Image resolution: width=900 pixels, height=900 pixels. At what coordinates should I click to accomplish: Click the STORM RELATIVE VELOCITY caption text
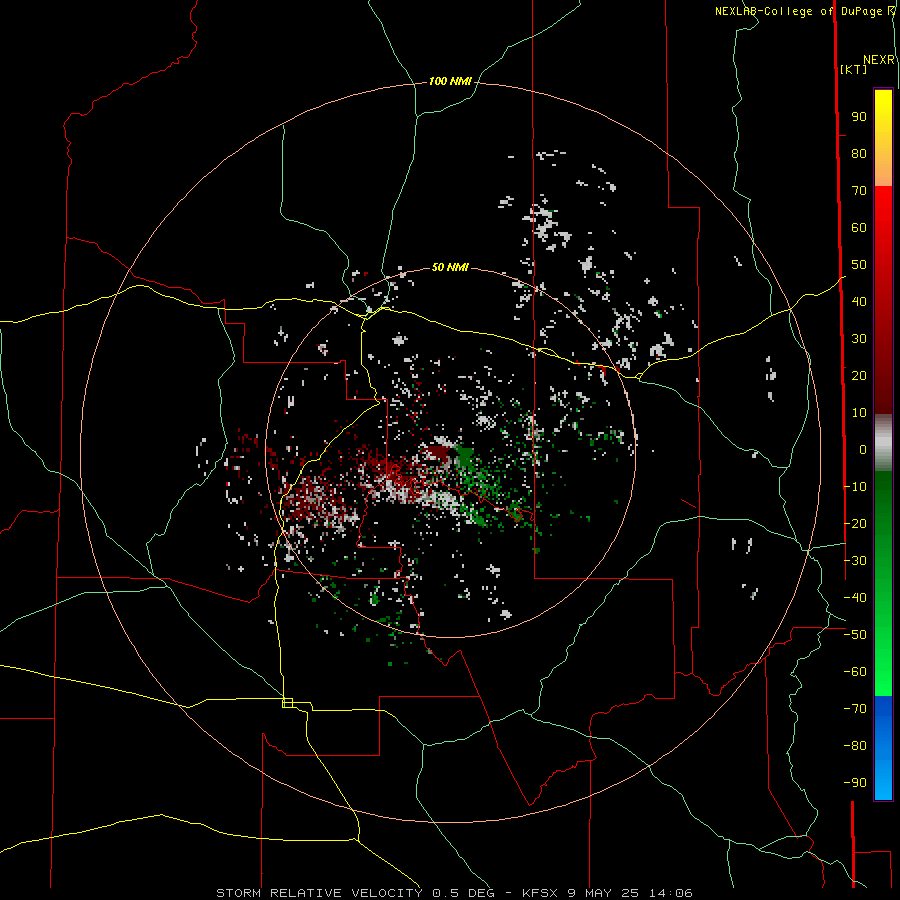point(319,893)
